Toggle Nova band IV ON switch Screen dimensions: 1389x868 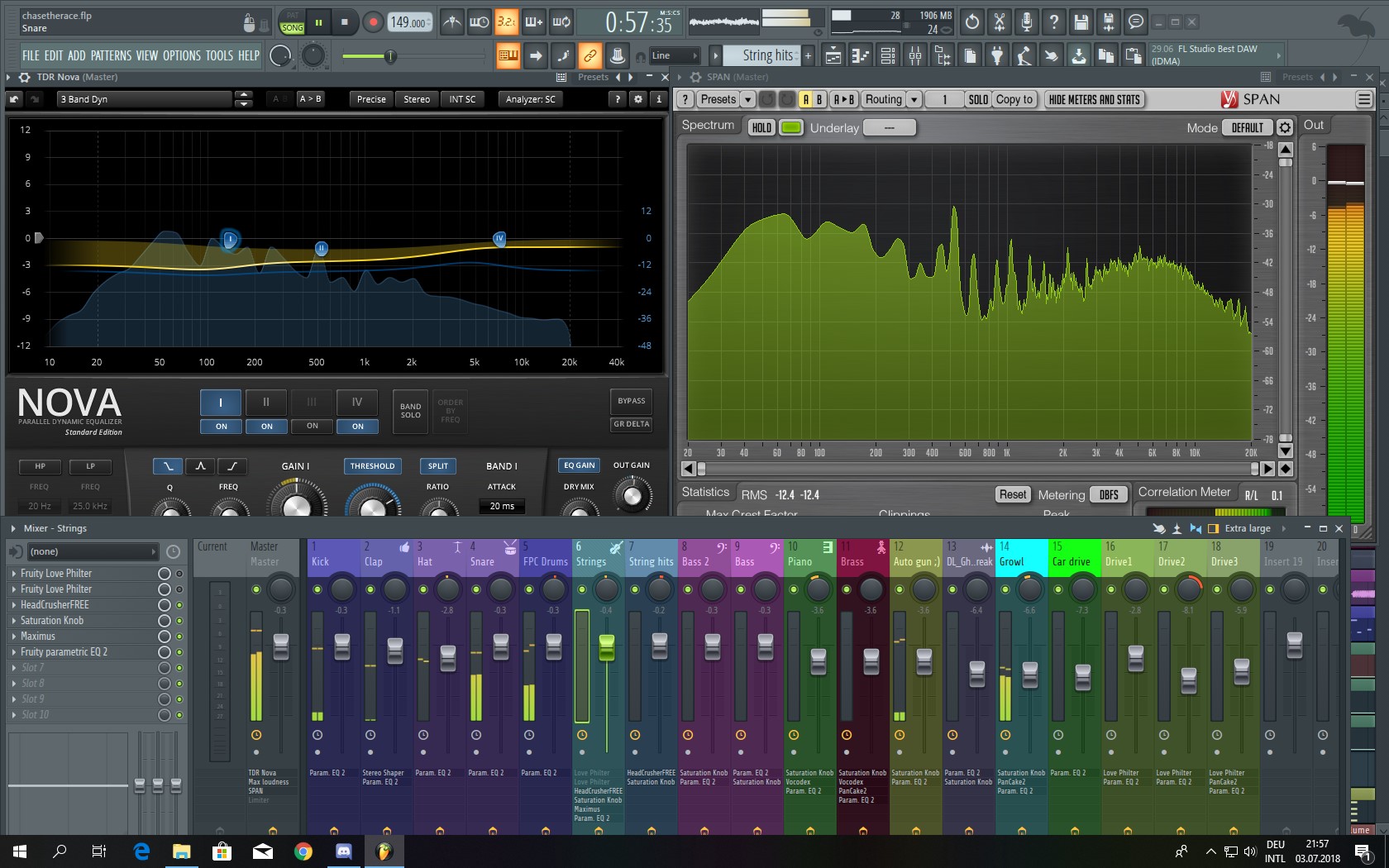[357, 427]
